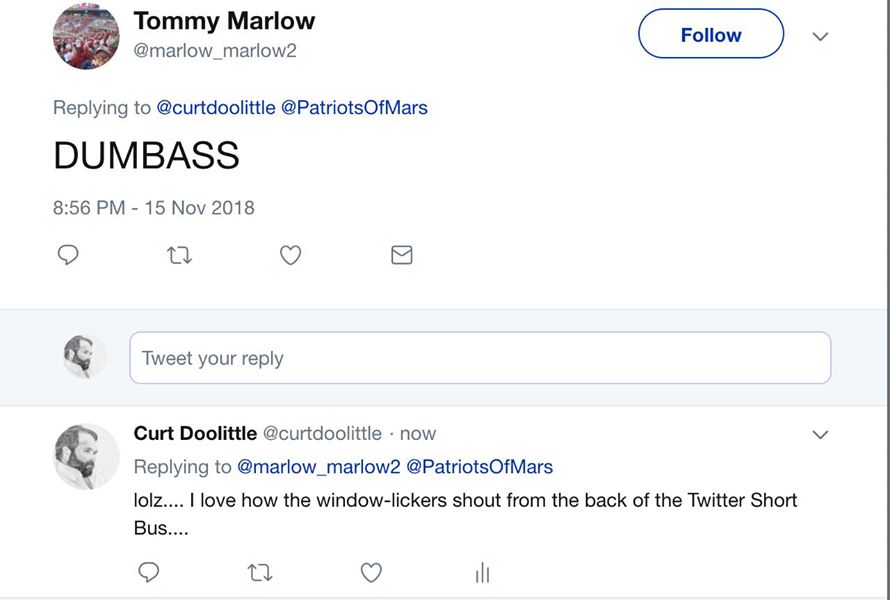
Task: Open @PatriotsOfMars mention in top tweet
Action: (354, 108)
